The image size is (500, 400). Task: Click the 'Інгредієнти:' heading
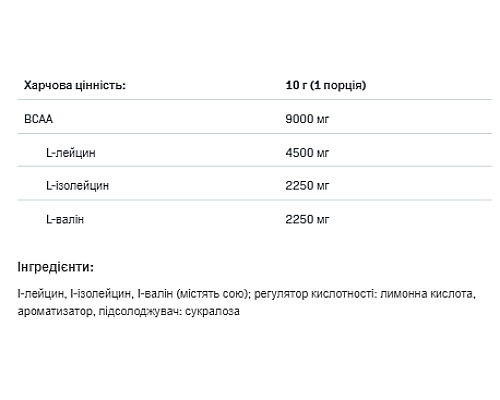[x=55, y=267]
